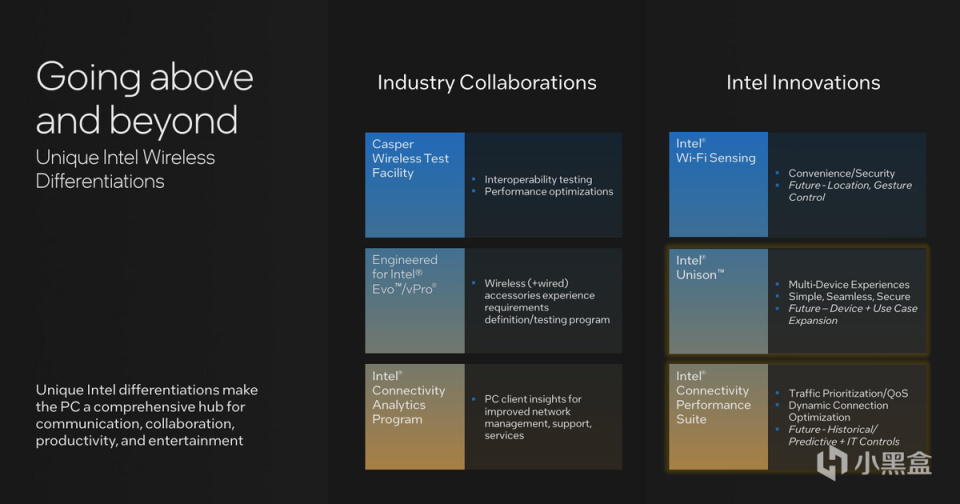Select the "Convenience/Security" bullet
Screen dimensions: 960x504
[x=841, y=173]
